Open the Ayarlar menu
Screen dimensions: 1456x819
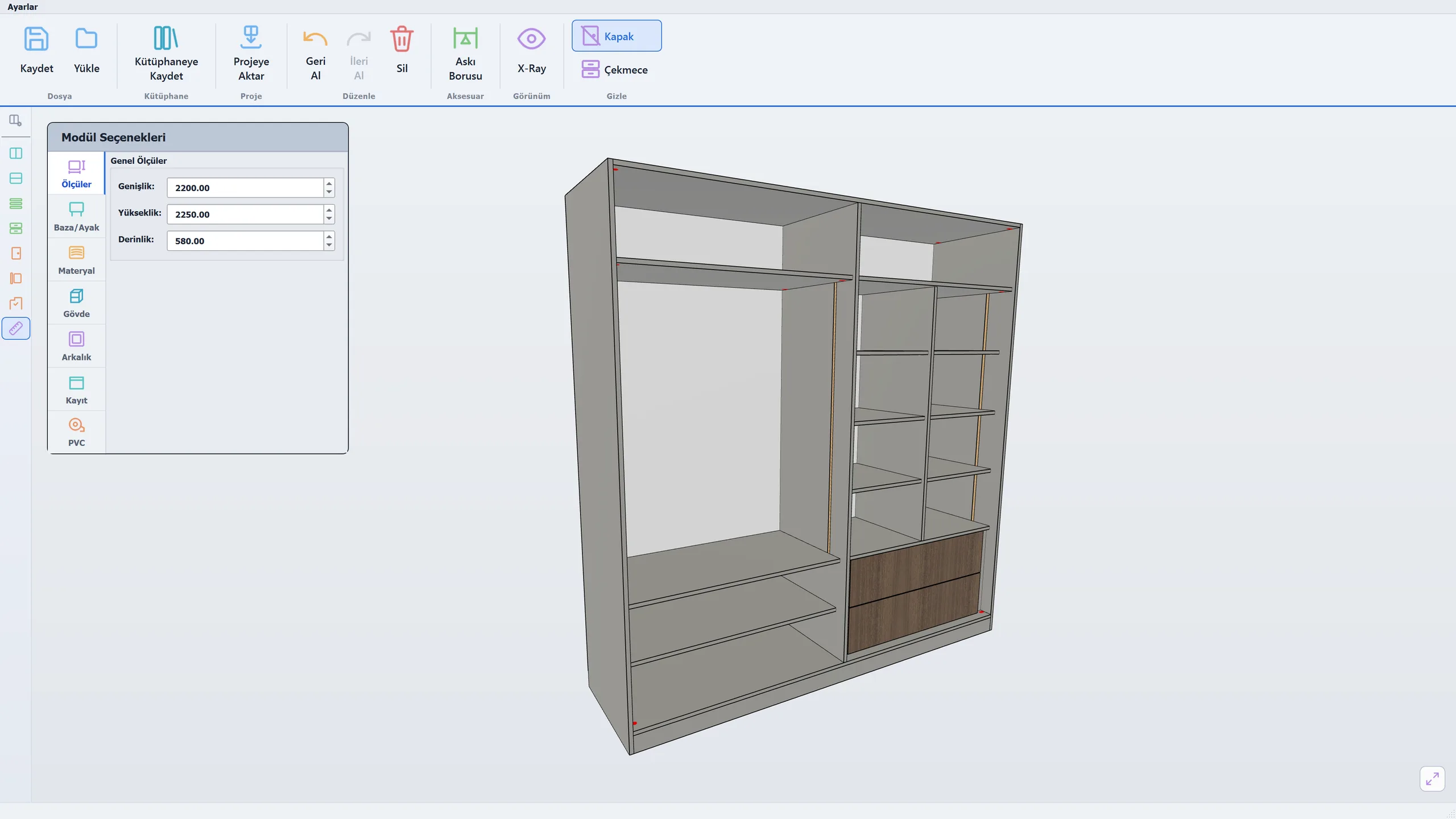pyautogui.click(x=22, y=7)
